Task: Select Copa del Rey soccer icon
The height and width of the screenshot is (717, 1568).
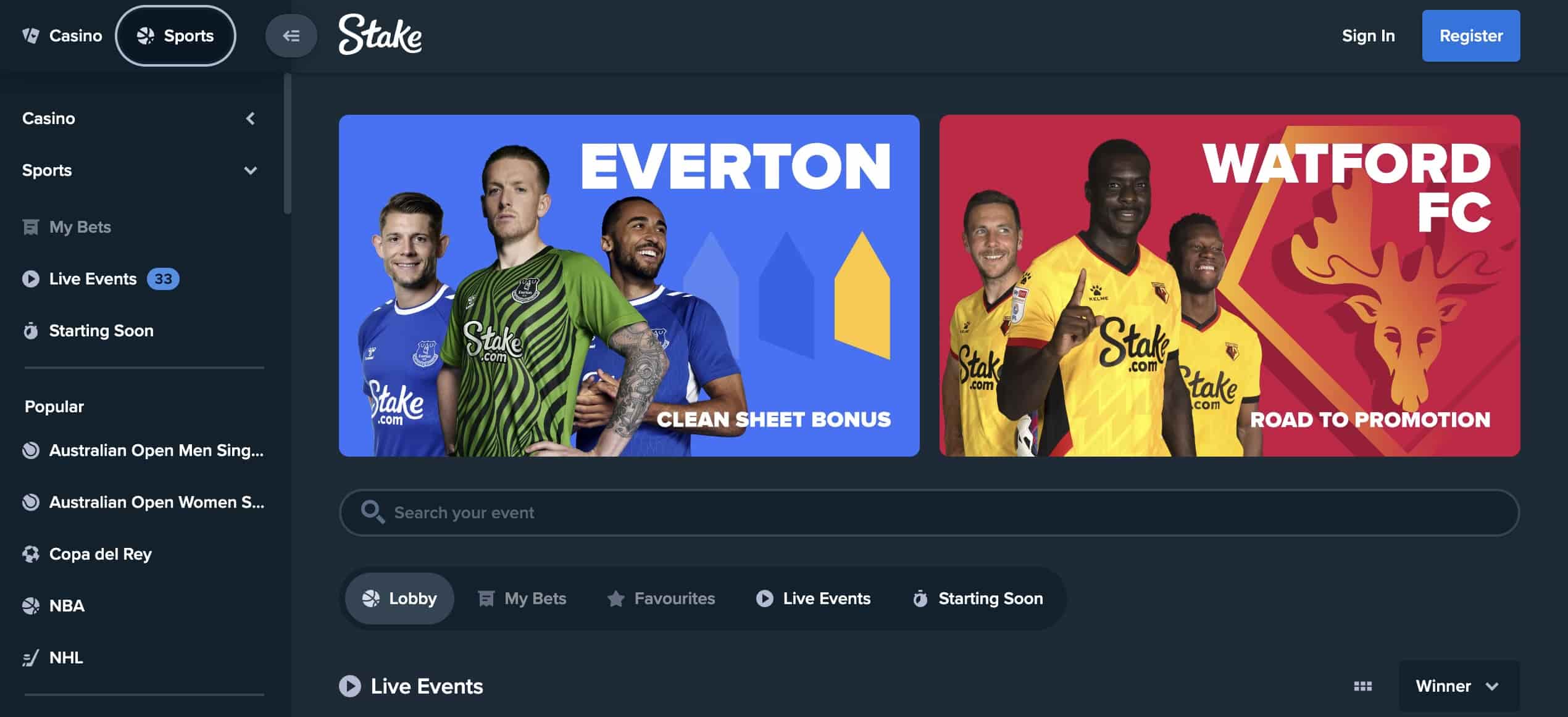Action: click(x=30, y=554)
